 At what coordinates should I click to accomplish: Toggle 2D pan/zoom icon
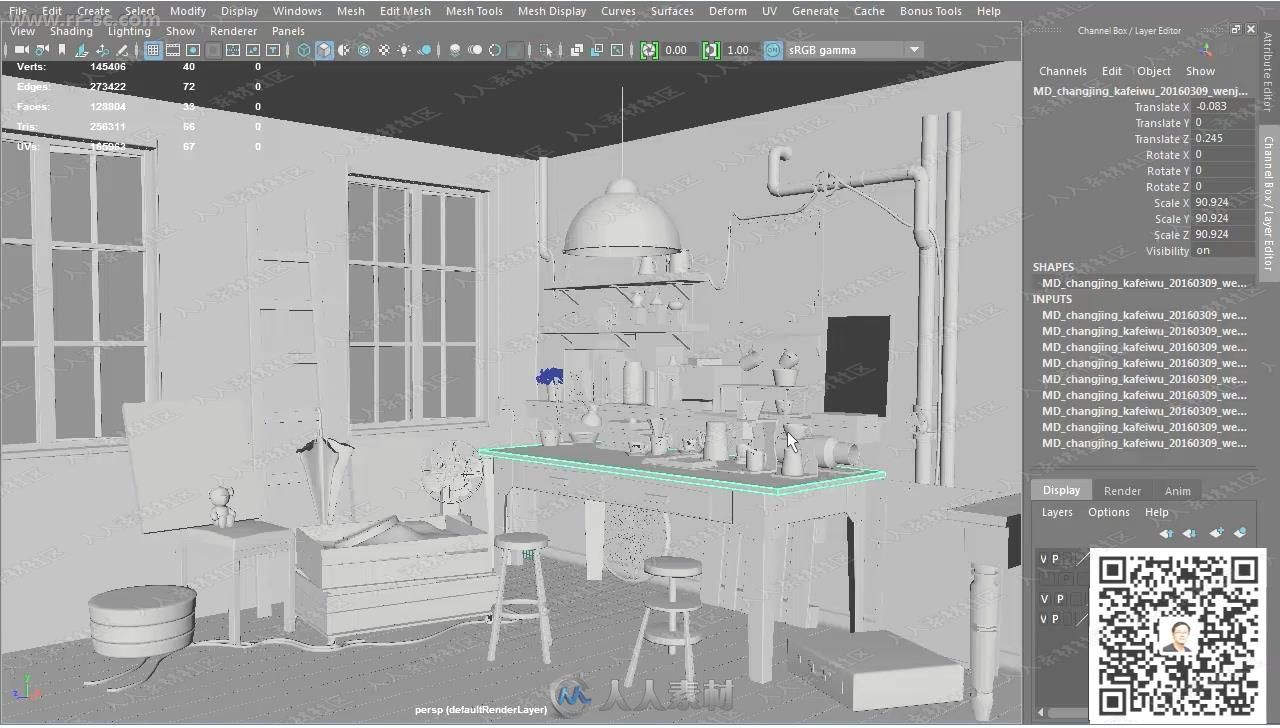click(x=102, y=49)
